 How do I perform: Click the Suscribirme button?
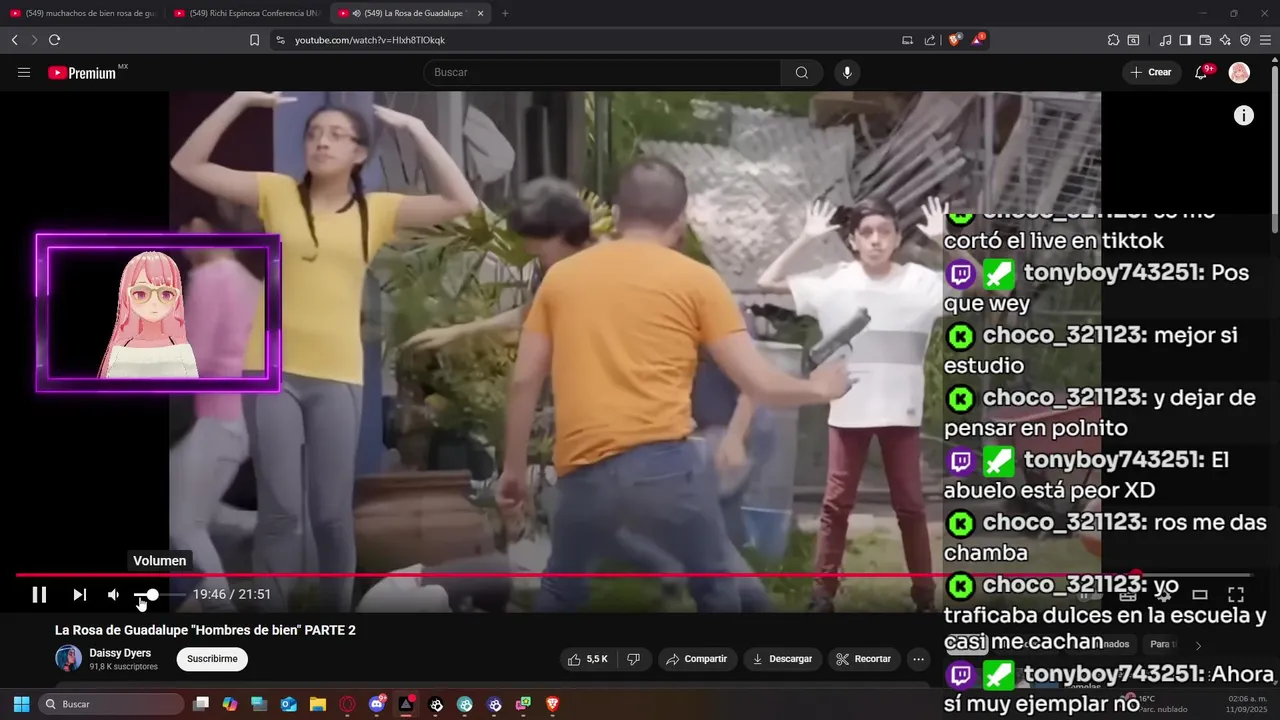[212, 659]
